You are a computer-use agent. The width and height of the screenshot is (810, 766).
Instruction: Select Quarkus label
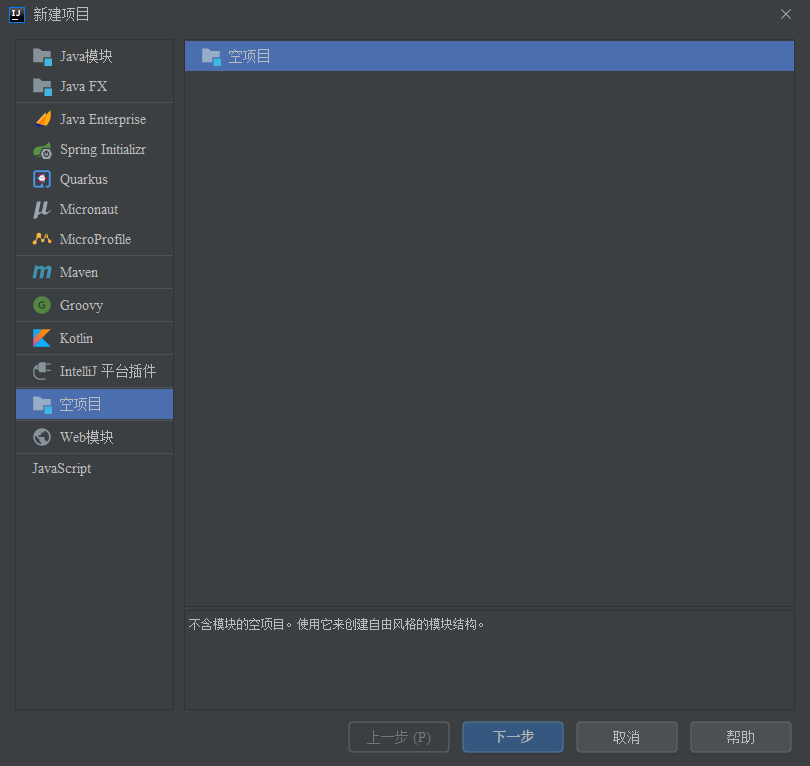point(84,179)
